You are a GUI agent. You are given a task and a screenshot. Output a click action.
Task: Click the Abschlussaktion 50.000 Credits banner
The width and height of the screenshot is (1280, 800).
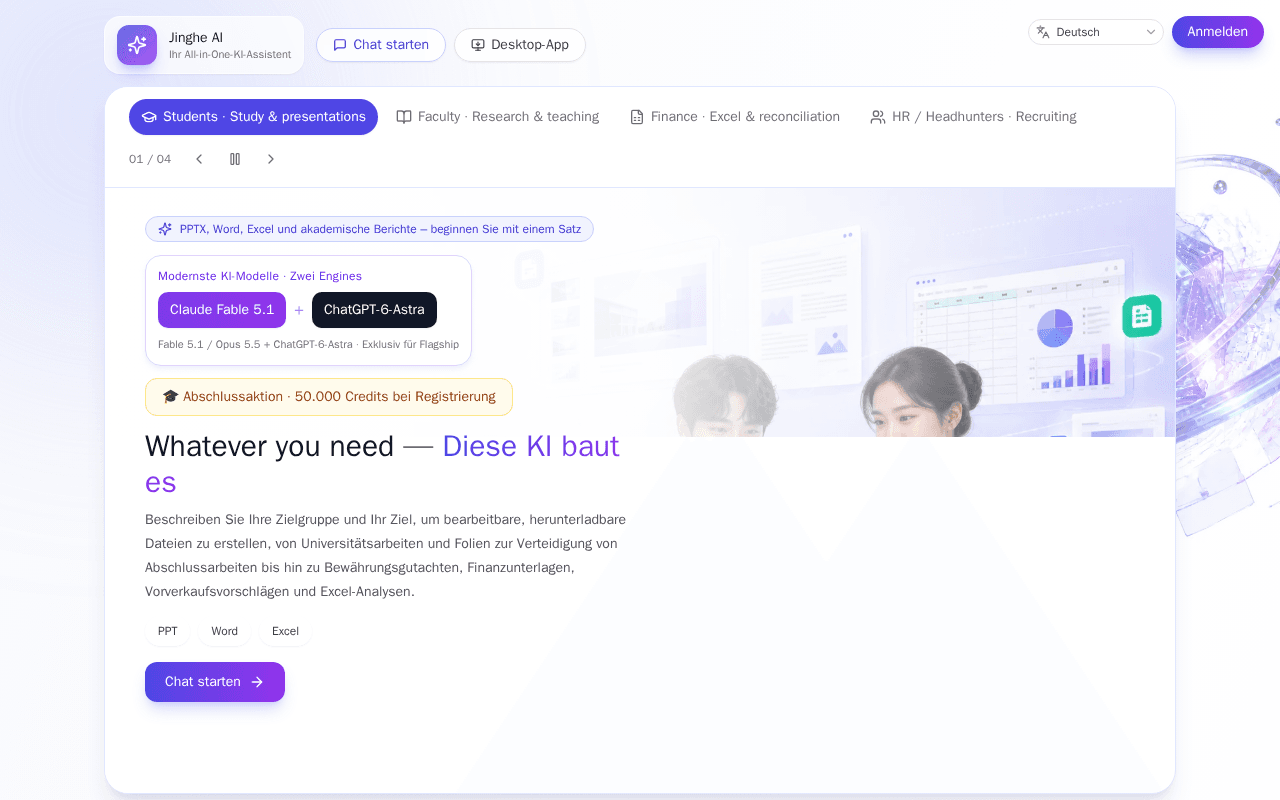(x=329, y=397)
